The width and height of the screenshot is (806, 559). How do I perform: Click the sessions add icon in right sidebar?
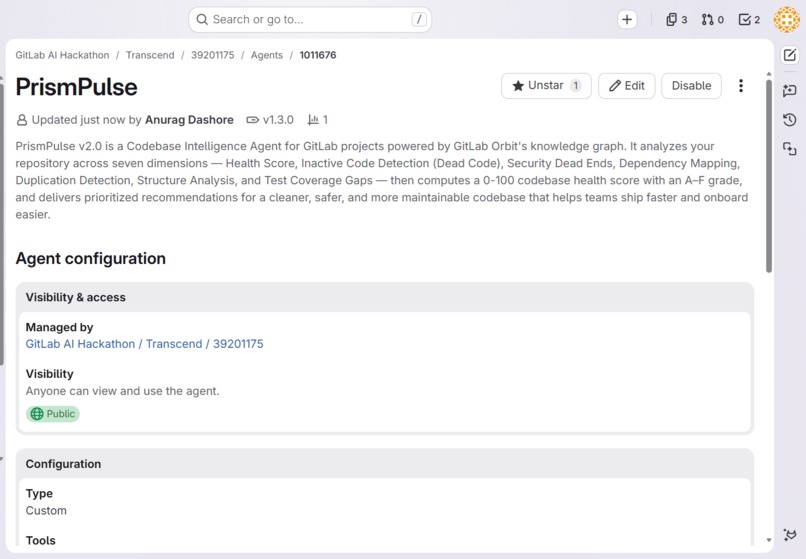coord(790,149)
